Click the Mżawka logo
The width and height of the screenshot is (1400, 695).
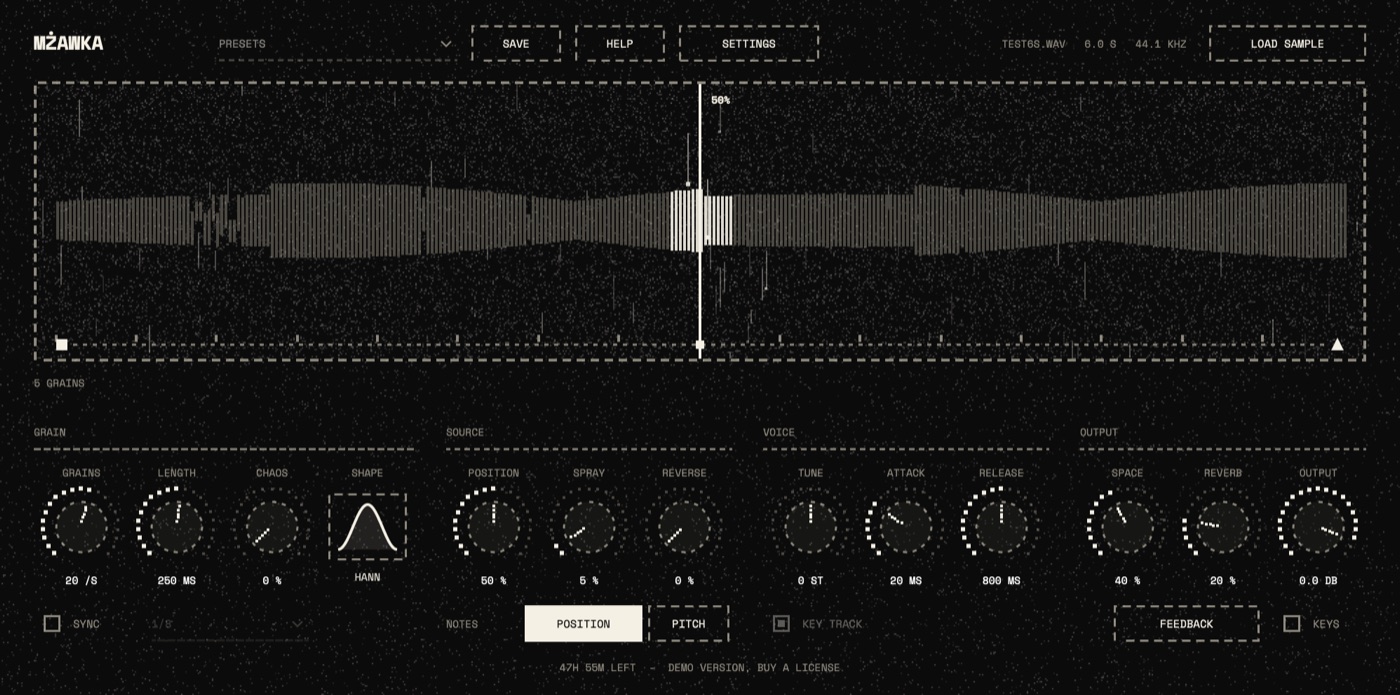(x=68, y=43)
